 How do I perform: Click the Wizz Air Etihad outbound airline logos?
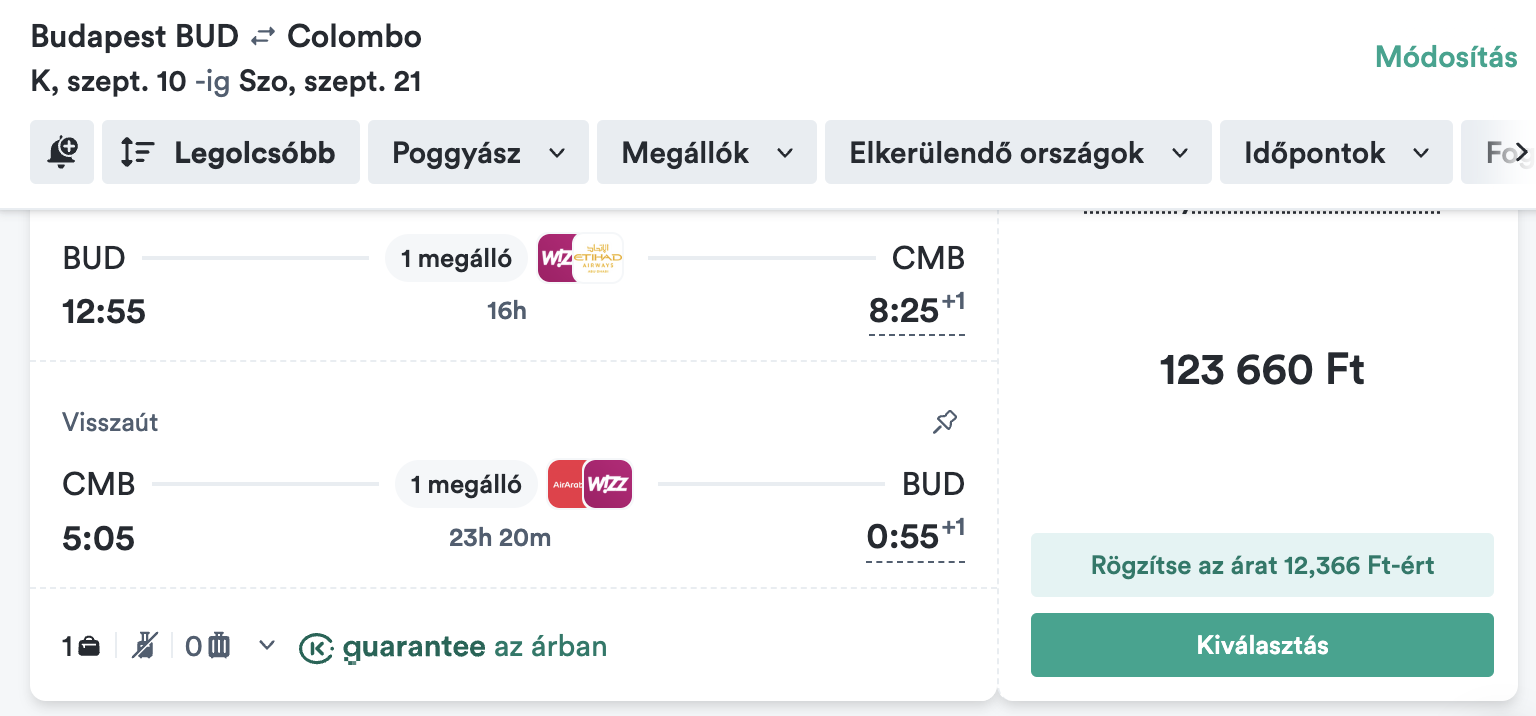coord(580,258)
